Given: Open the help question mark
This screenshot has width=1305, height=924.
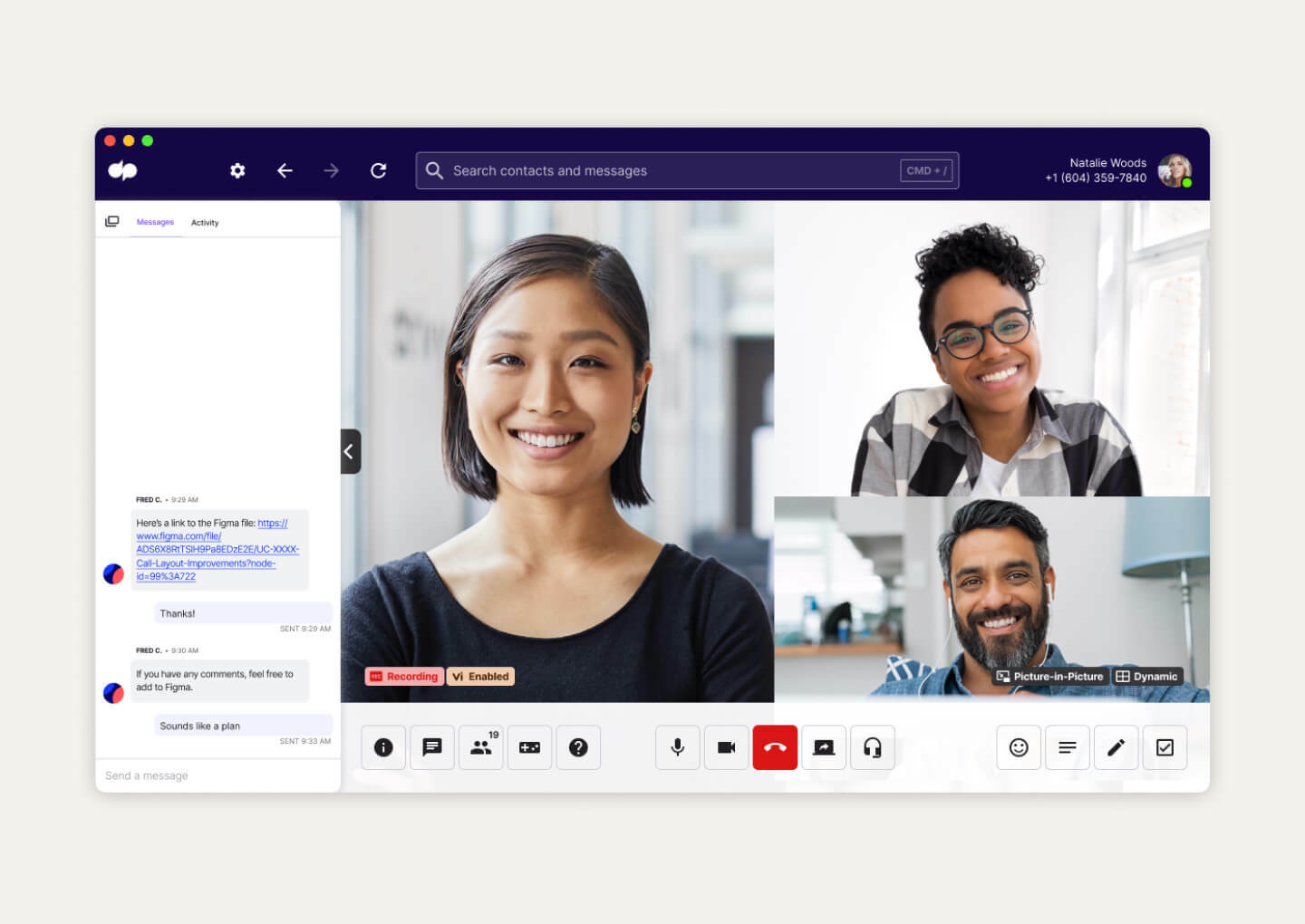Looking at the screenshot, I should point(579,747).
